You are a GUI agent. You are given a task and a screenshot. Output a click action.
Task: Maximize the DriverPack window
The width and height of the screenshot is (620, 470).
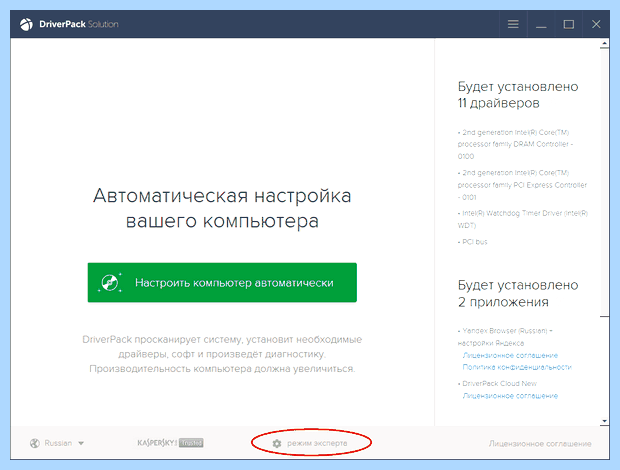coord(569,25)
